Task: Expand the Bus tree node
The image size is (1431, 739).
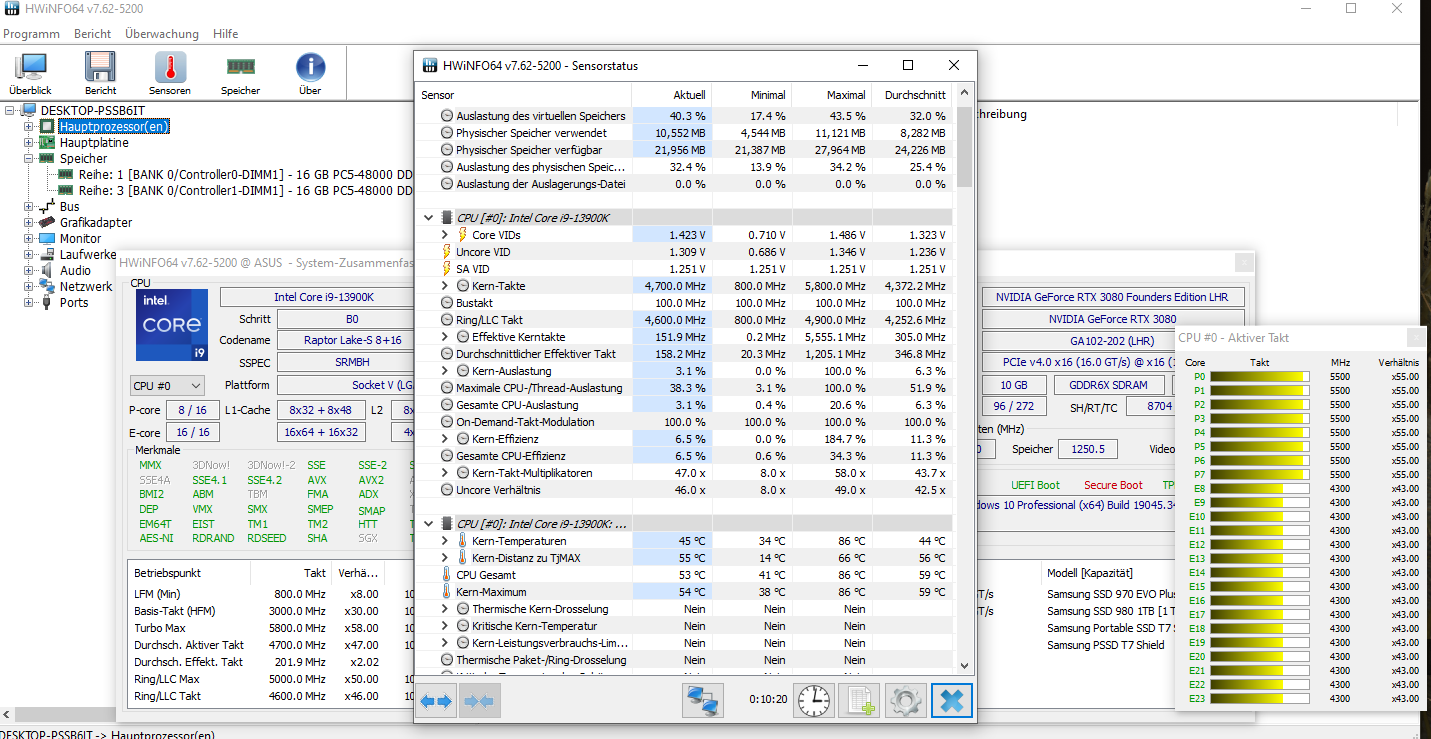Action: 30,206
